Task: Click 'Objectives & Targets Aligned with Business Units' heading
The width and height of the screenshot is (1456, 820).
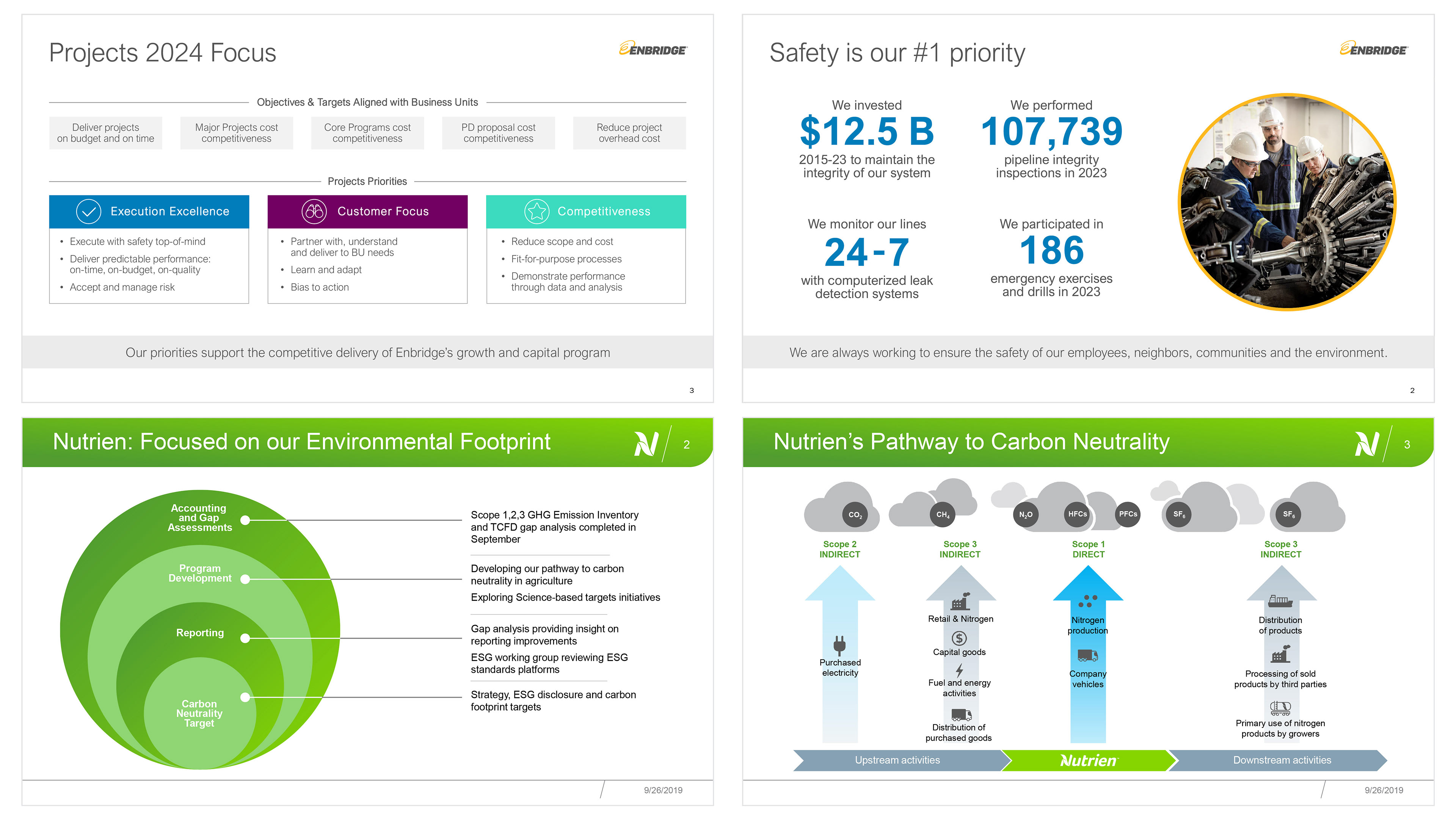Action: tap(367, 102)
